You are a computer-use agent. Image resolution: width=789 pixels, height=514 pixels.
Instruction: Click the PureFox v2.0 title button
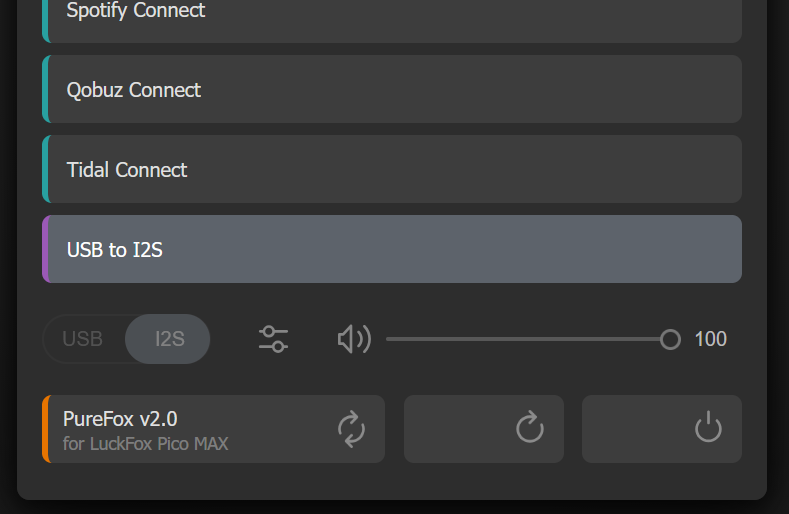(120, 419)
